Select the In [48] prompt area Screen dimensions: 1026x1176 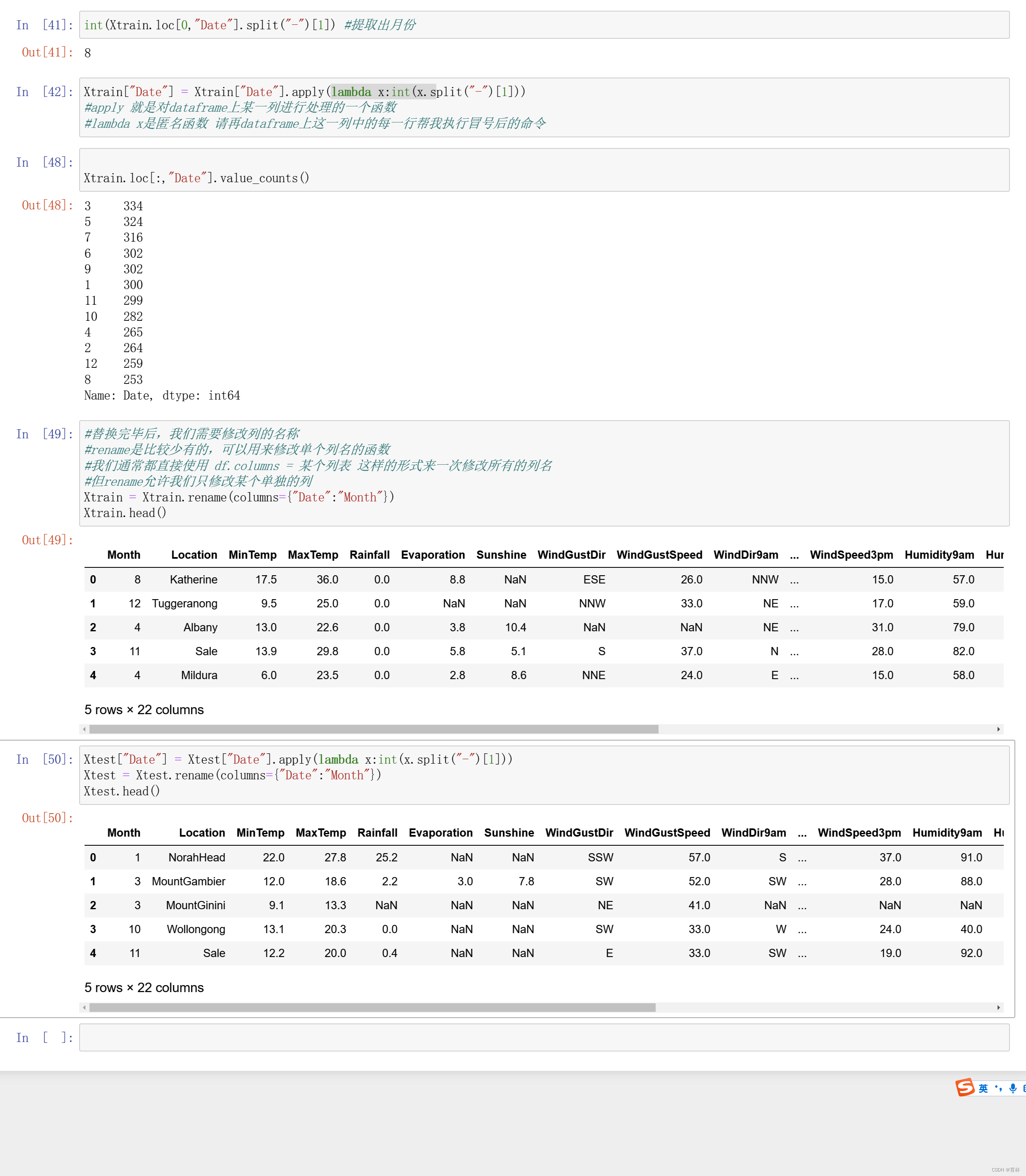pos(45,162)
